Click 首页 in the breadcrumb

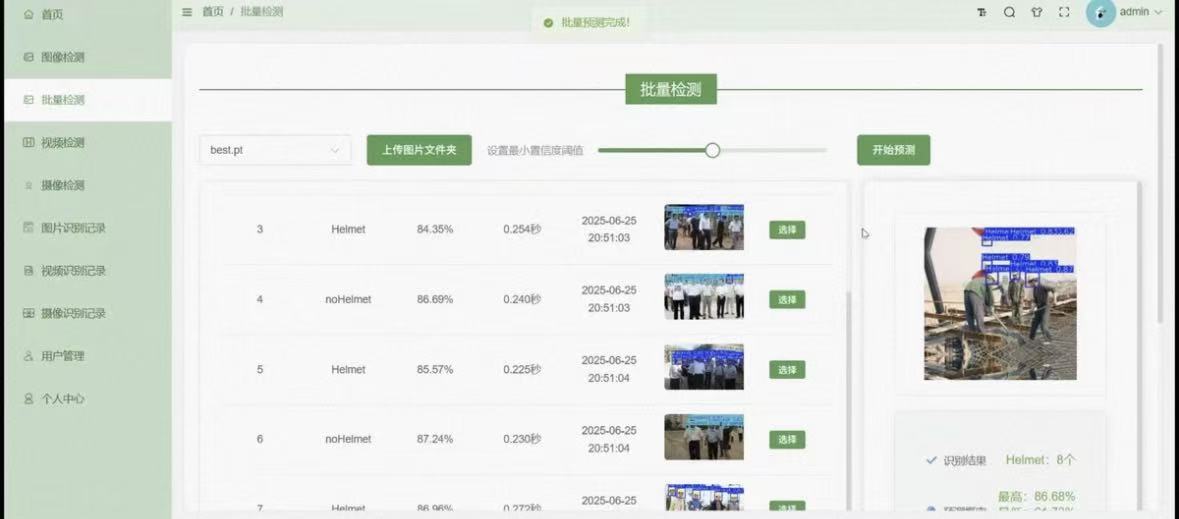(x=213, y=12)
